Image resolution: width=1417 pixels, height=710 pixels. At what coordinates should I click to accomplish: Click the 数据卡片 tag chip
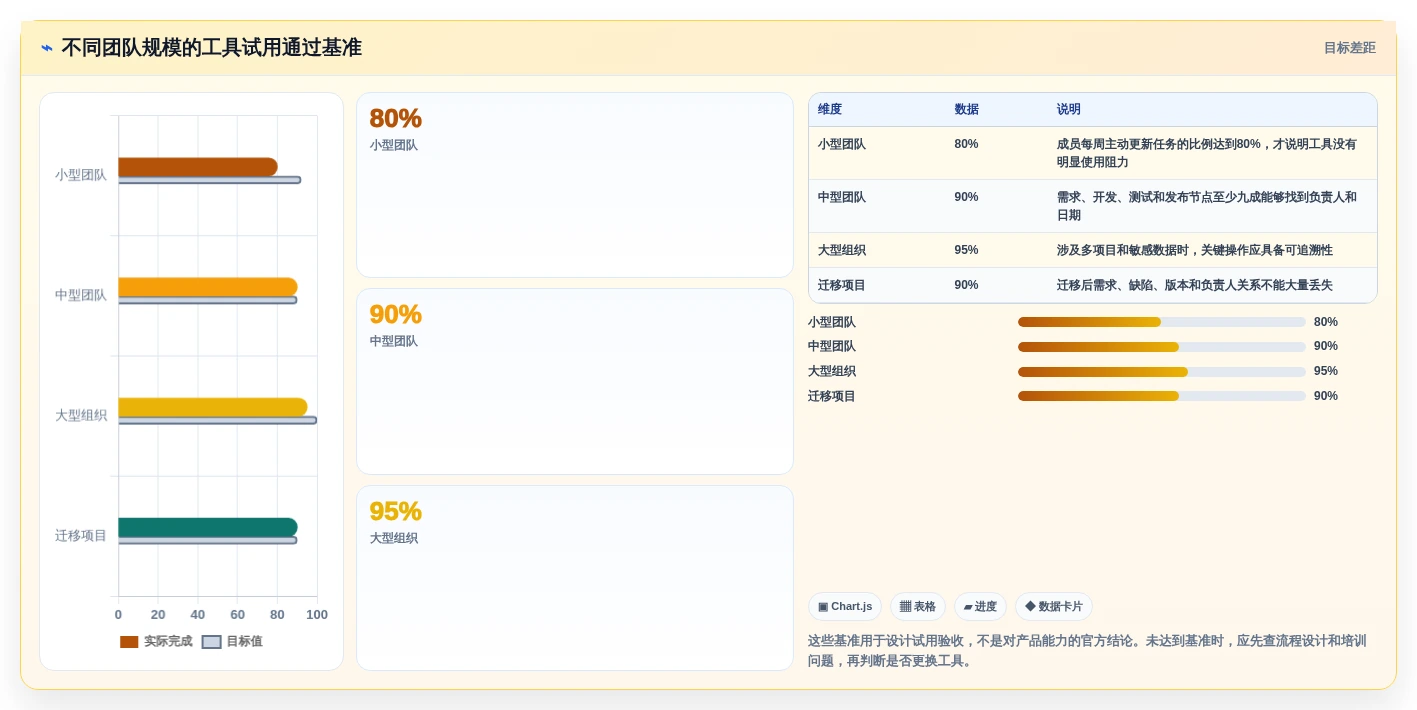click(1054, 606)
